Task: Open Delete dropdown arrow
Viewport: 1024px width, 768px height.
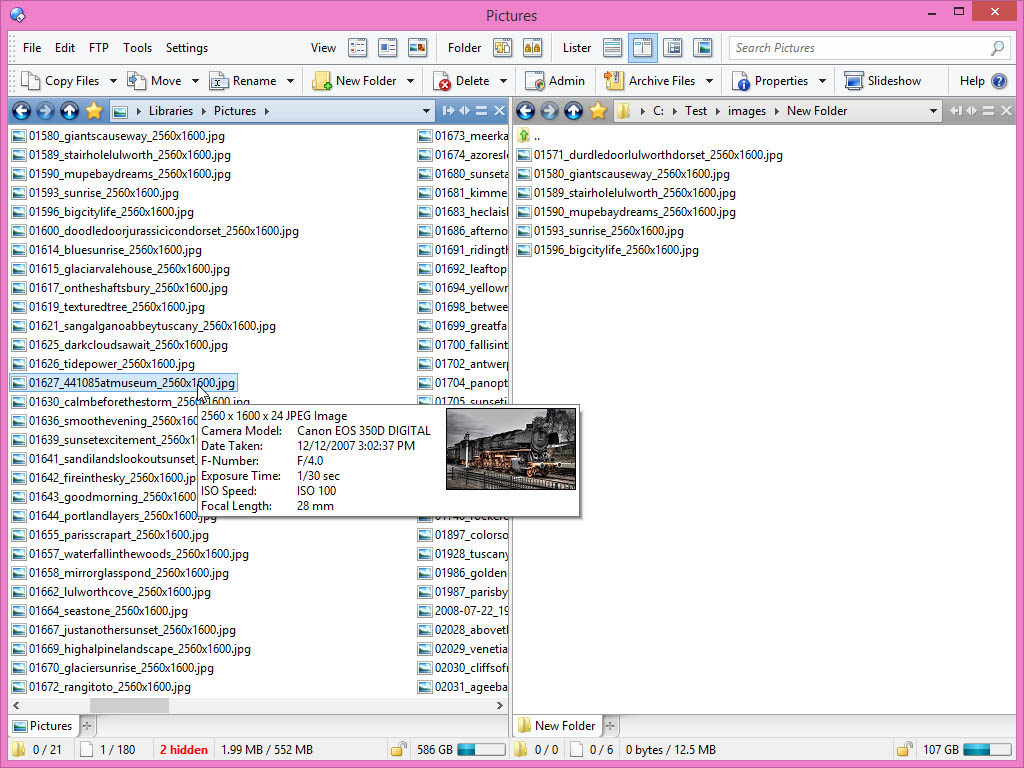Action: coord(503,81)
